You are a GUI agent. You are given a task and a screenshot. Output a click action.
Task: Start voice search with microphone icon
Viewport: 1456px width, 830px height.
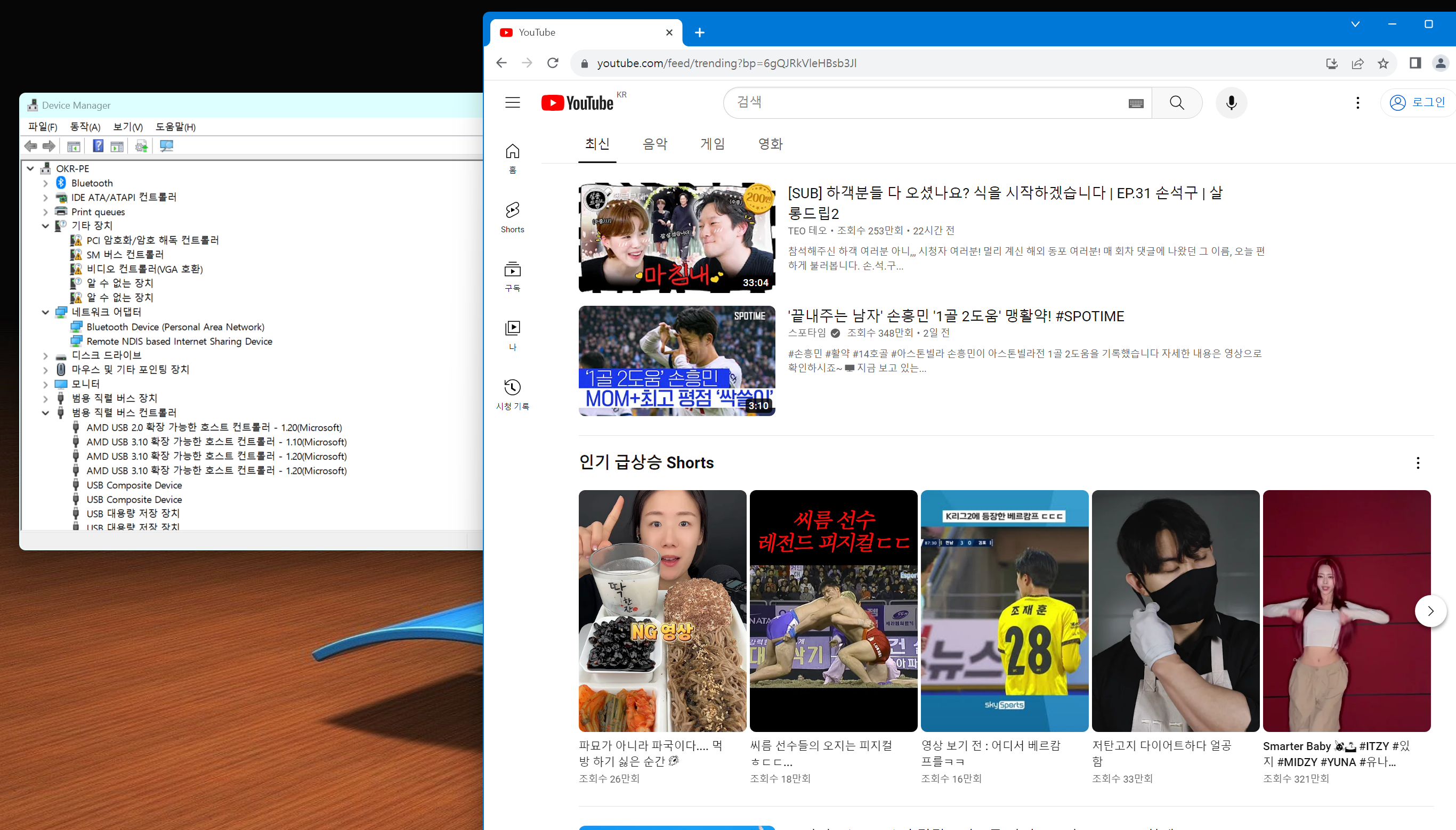pos(1232,103)
